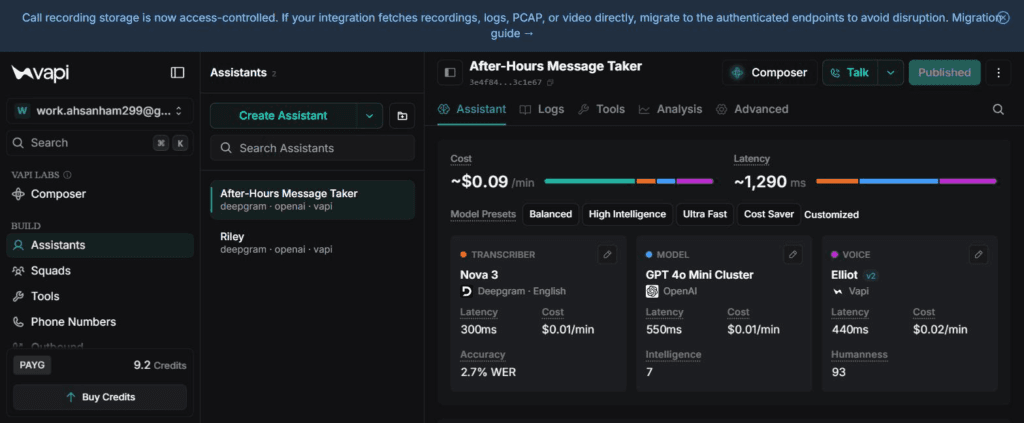Edit the Model card with pencil icon

pos(793,255)
